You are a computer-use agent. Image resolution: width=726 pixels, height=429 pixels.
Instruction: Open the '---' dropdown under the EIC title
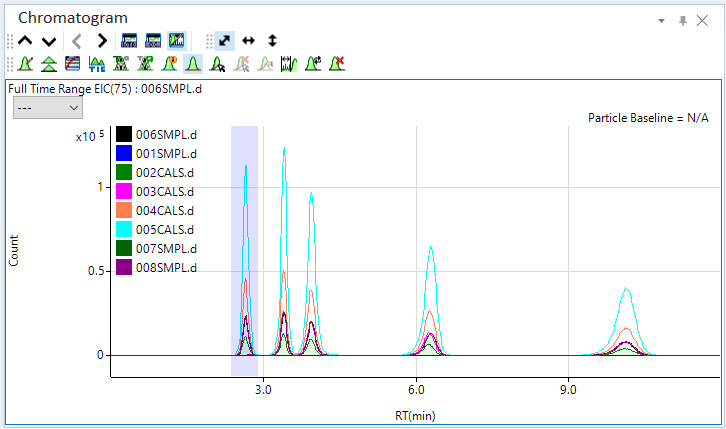click(x=48, y=108)
